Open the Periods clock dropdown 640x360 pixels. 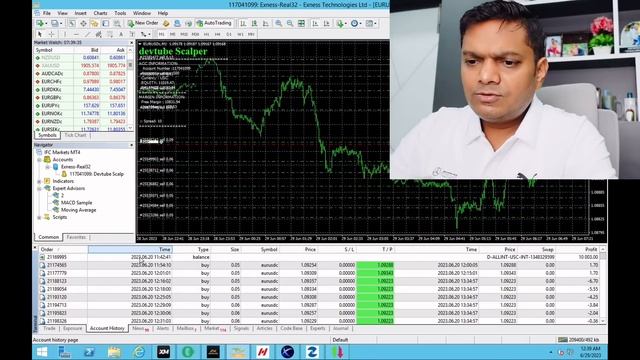click(x=356, y=23)
